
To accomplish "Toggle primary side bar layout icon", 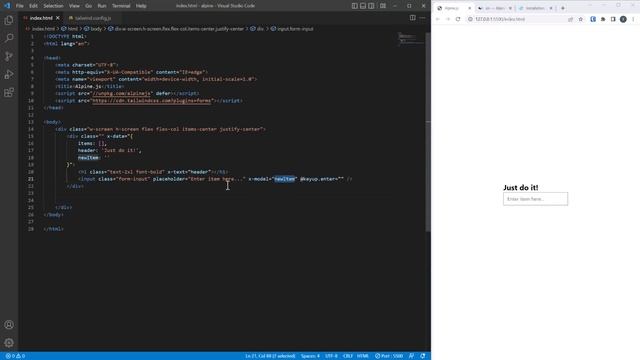I will point(355,6).
